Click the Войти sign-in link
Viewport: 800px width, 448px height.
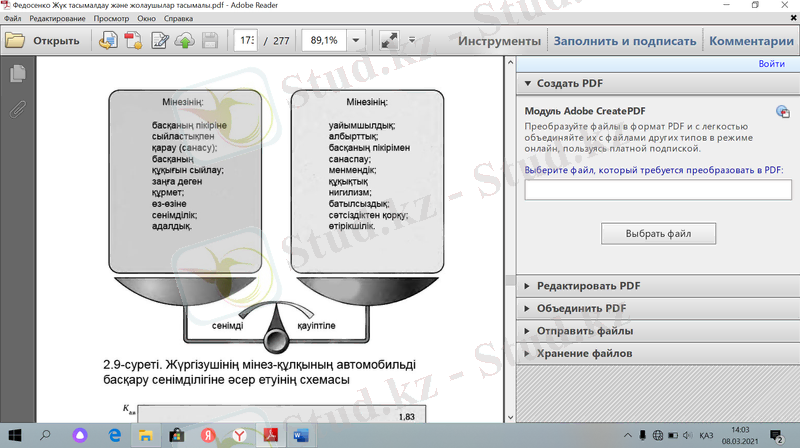click(x=771, y=64)
